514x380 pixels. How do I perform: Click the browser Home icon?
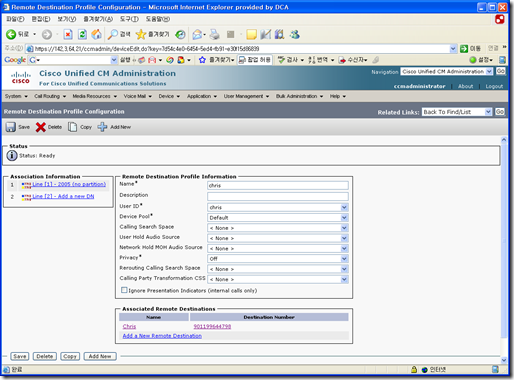[x=96, y=34]
